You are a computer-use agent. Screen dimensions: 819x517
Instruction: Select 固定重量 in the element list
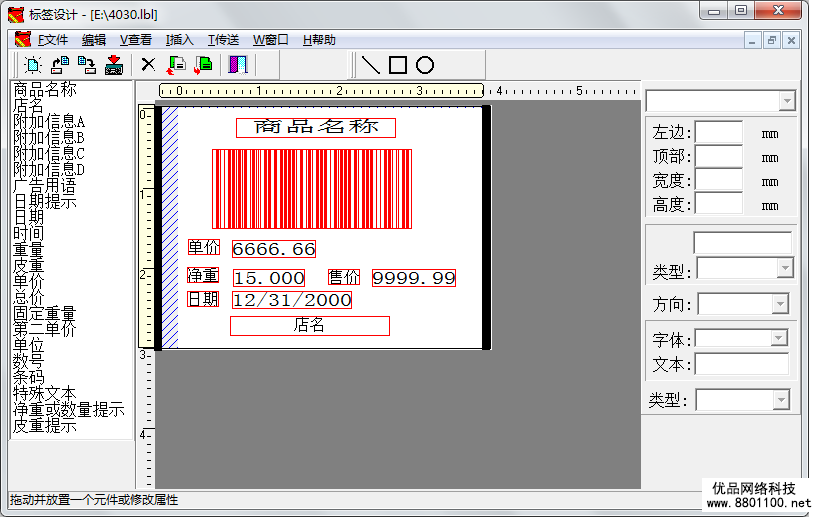45,313
